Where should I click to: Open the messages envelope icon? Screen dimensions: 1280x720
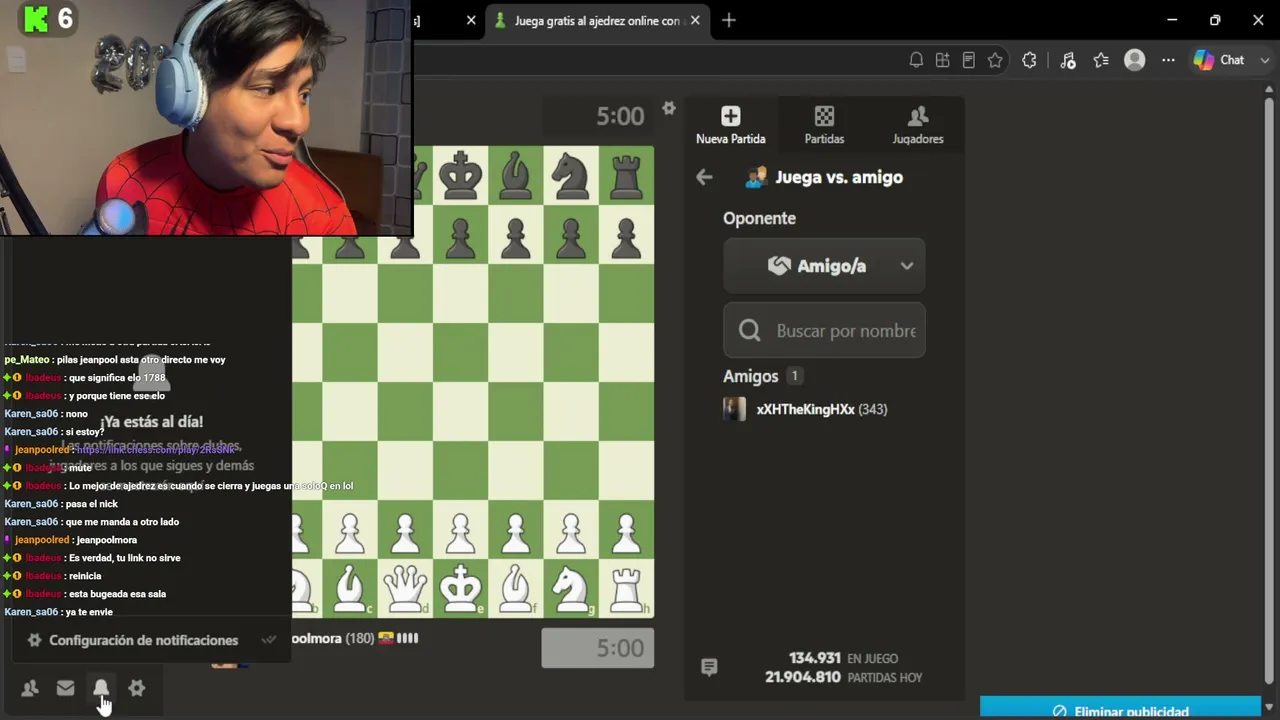point(65,688)
